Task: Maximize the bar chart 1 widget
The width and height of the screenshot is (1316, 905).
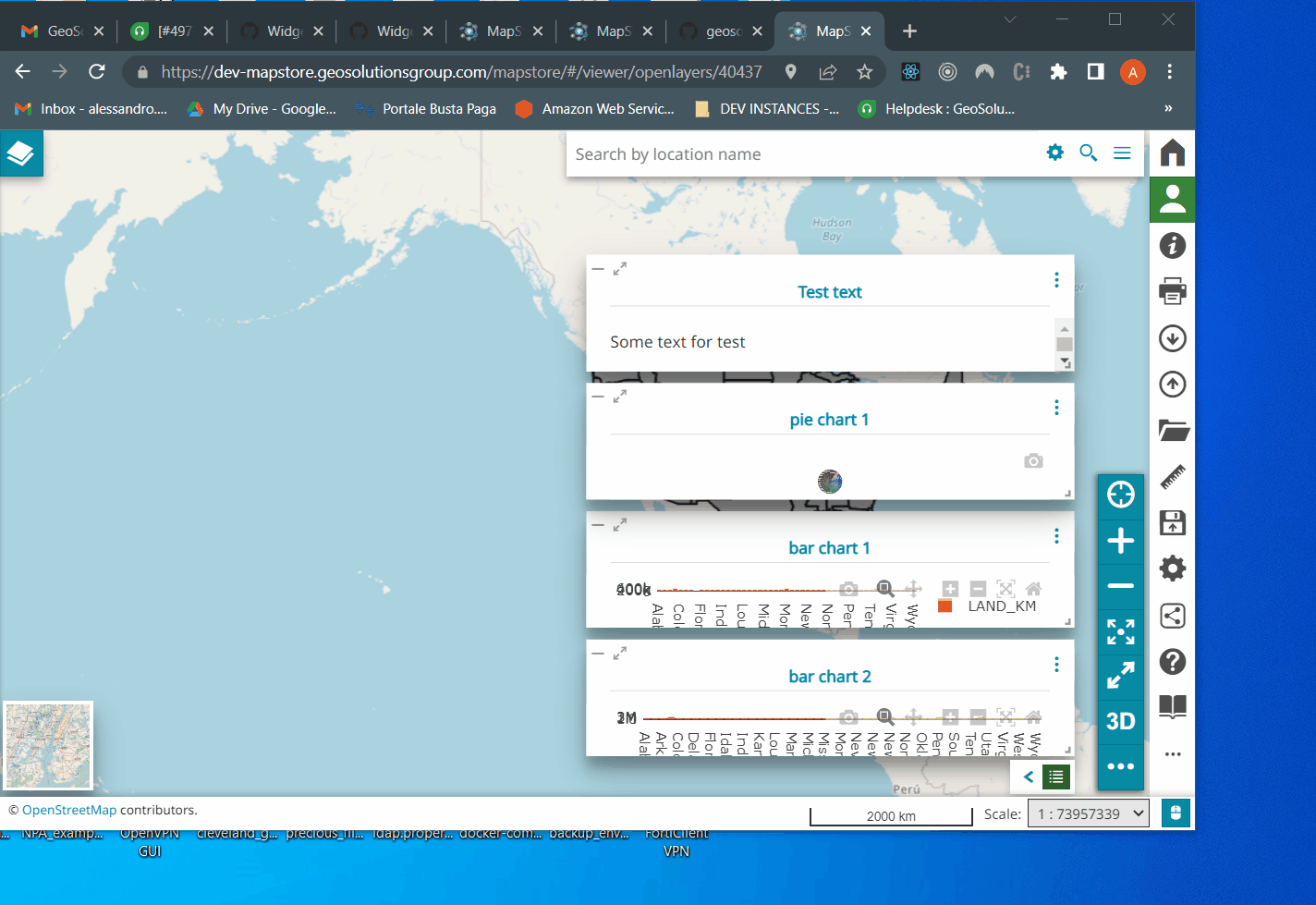Action: 620,524
